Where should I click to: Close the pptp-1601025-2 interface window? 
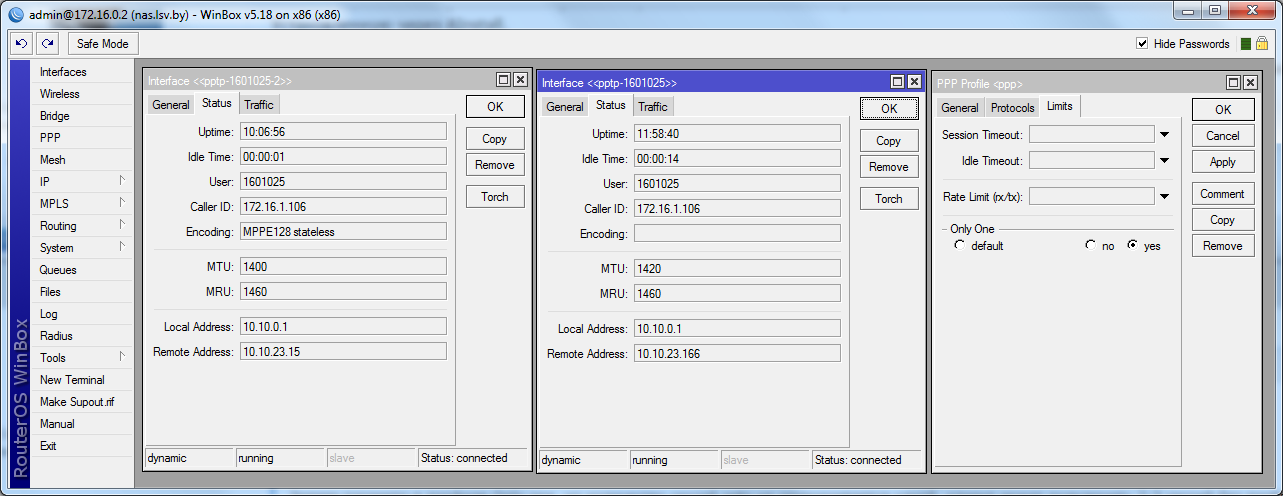pos(519,80)
